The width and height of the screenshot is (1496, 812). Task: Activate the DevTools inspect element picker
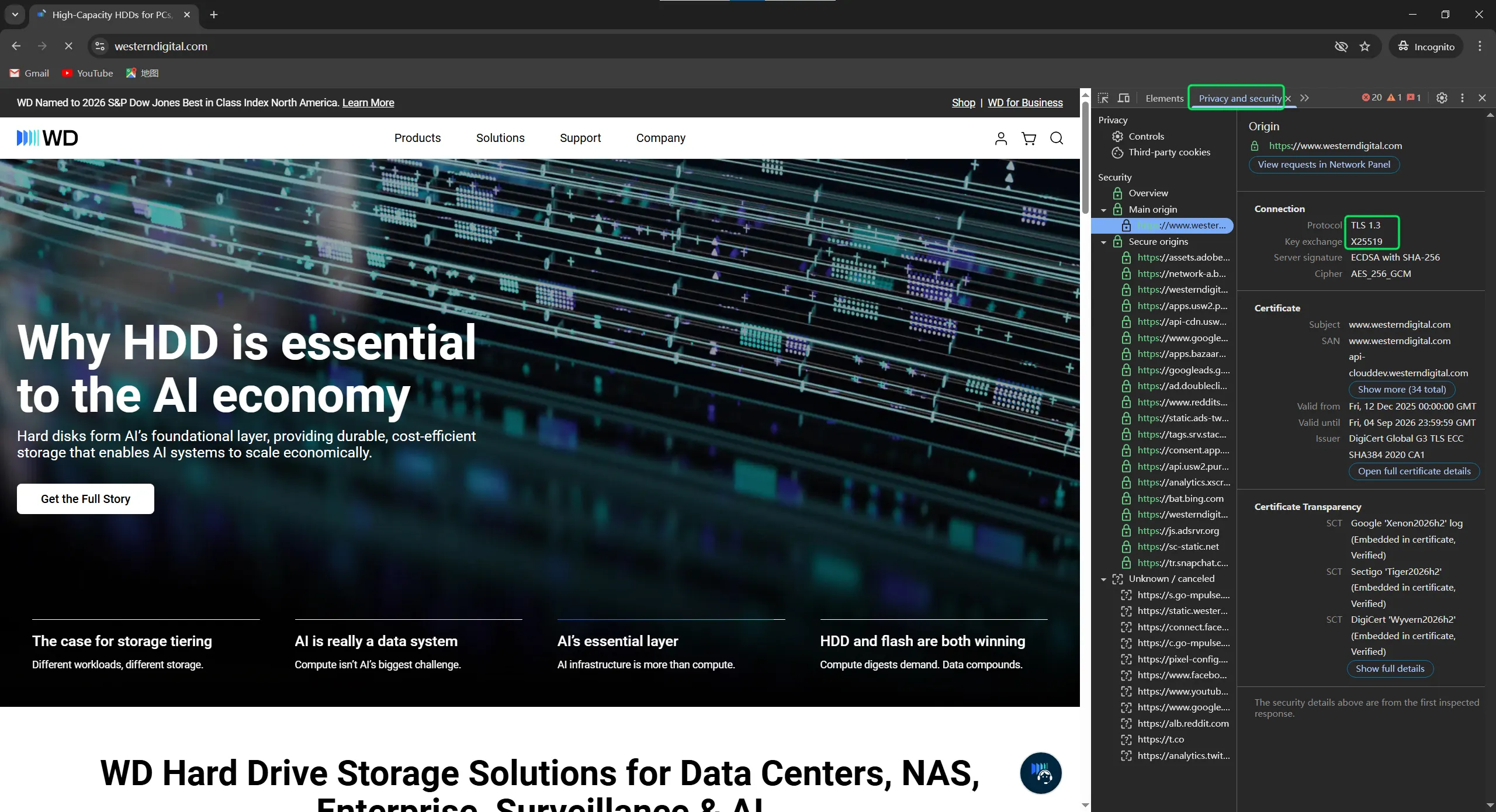[1103, 98]
